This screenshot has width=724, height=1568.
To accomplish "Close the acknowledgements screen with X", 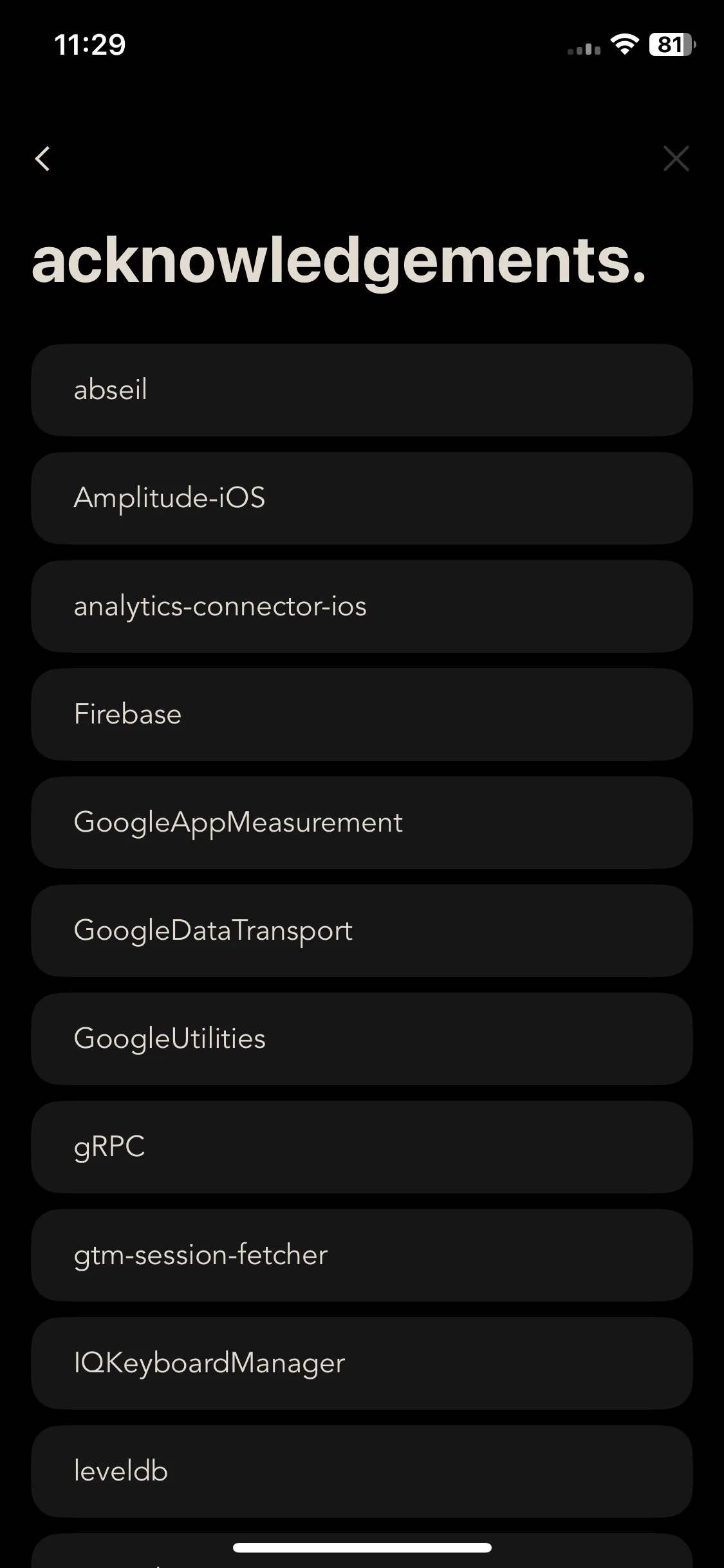I will (x=676, y=158).
